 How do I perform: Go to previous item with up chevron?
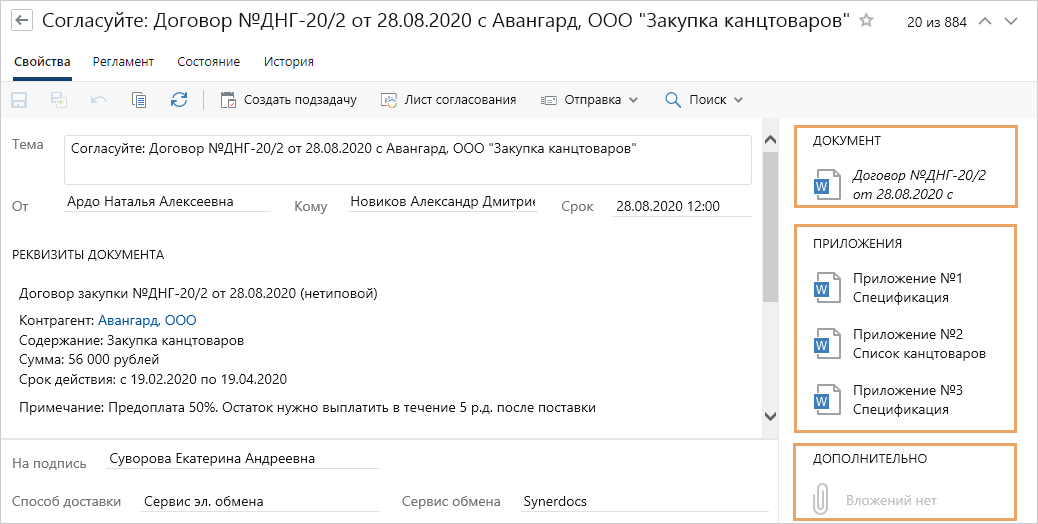[x=985, y=21]
